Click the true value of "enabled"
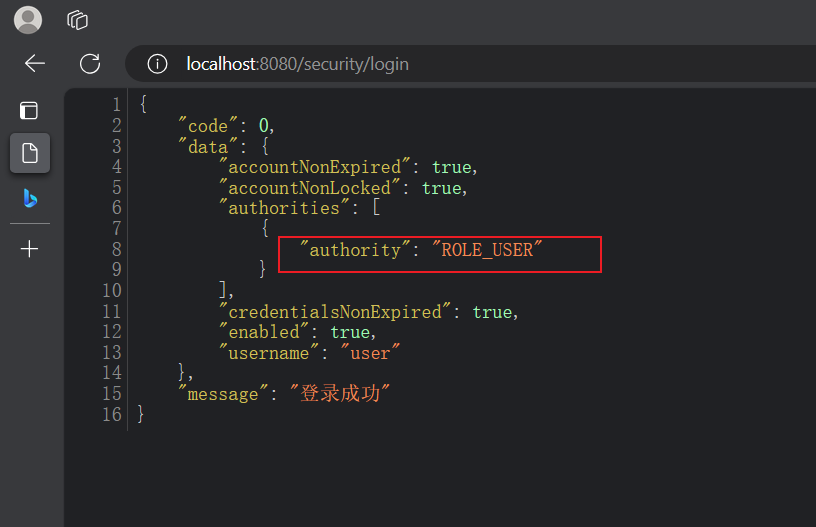 coord(350,332)
